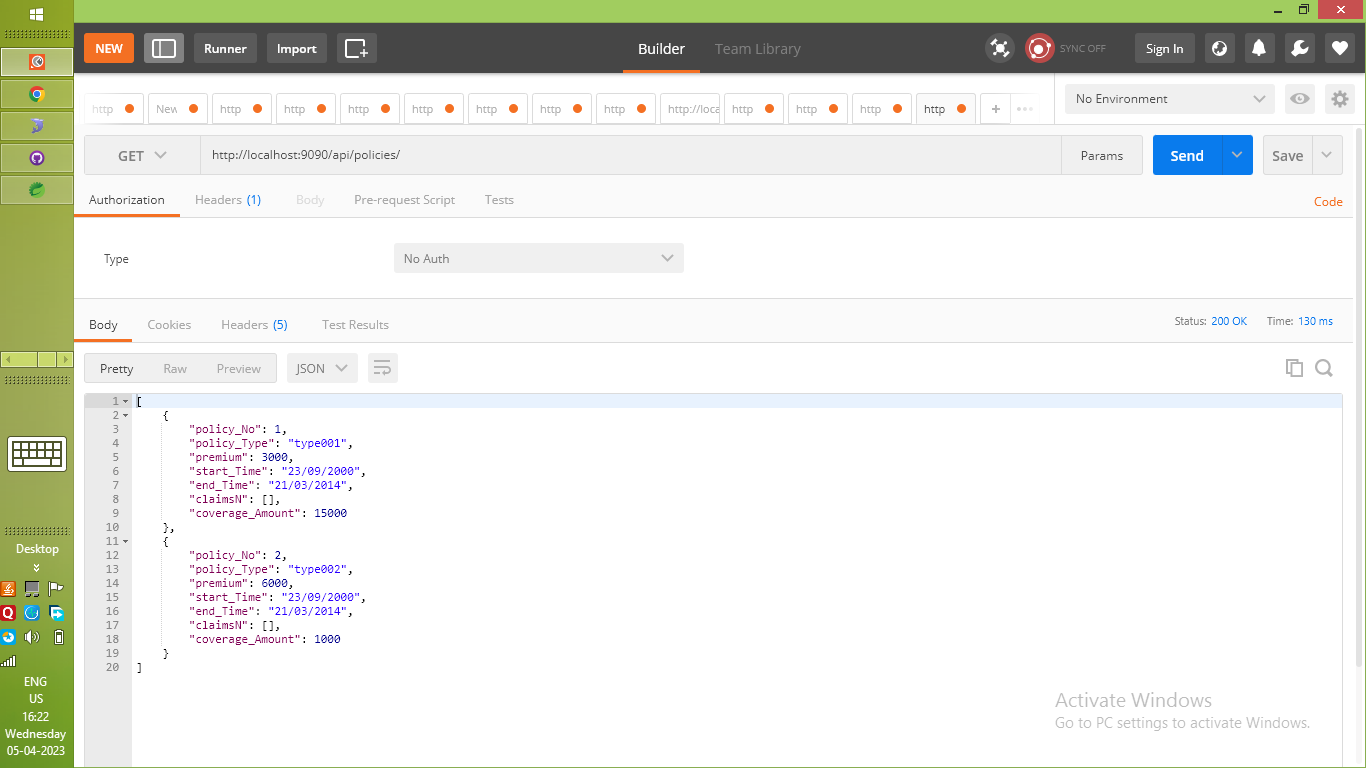The image size is (1366, 768).
Task: Add a new request tab
Action: (x=995, y=109)
